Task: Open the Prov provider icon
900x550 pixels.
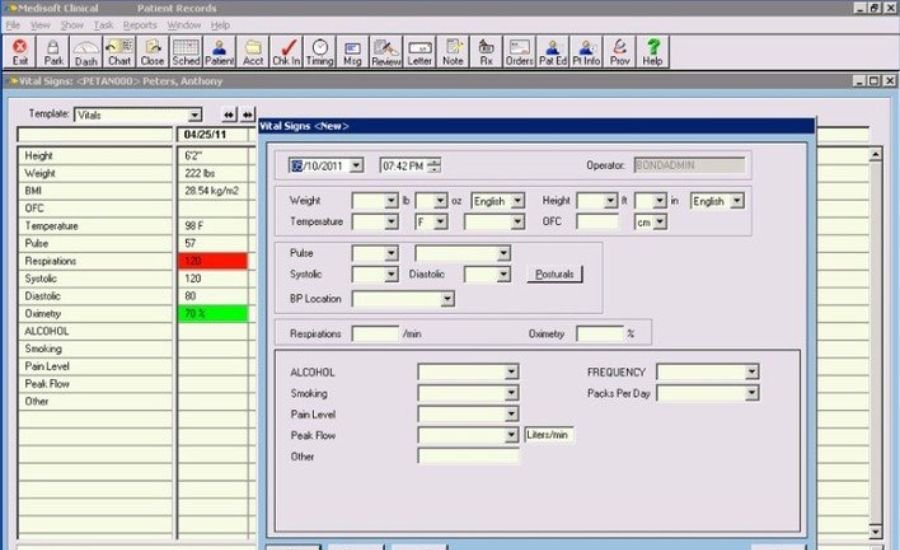Action: coord(619,52)
